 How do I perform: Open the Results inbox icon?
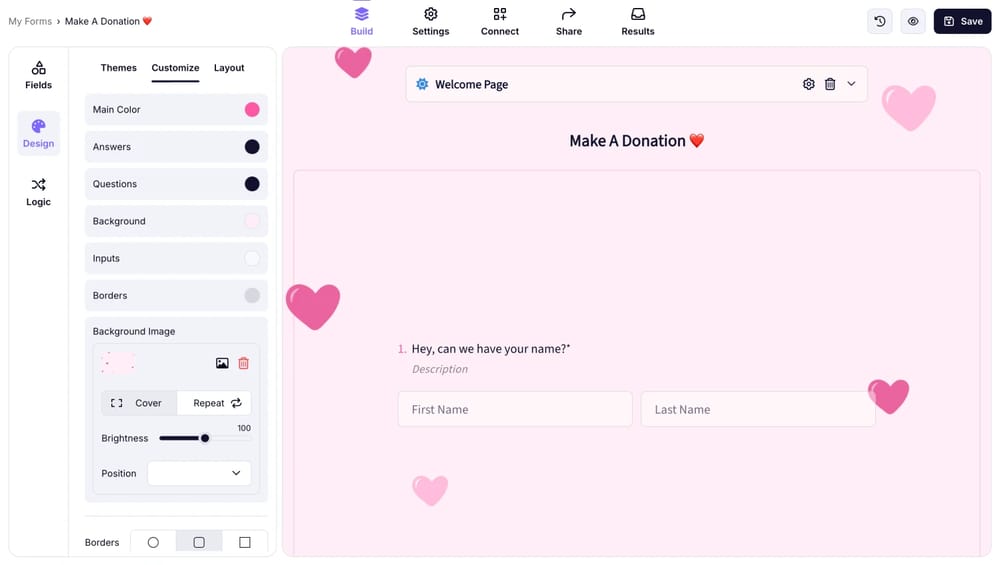tap(638, 14)
